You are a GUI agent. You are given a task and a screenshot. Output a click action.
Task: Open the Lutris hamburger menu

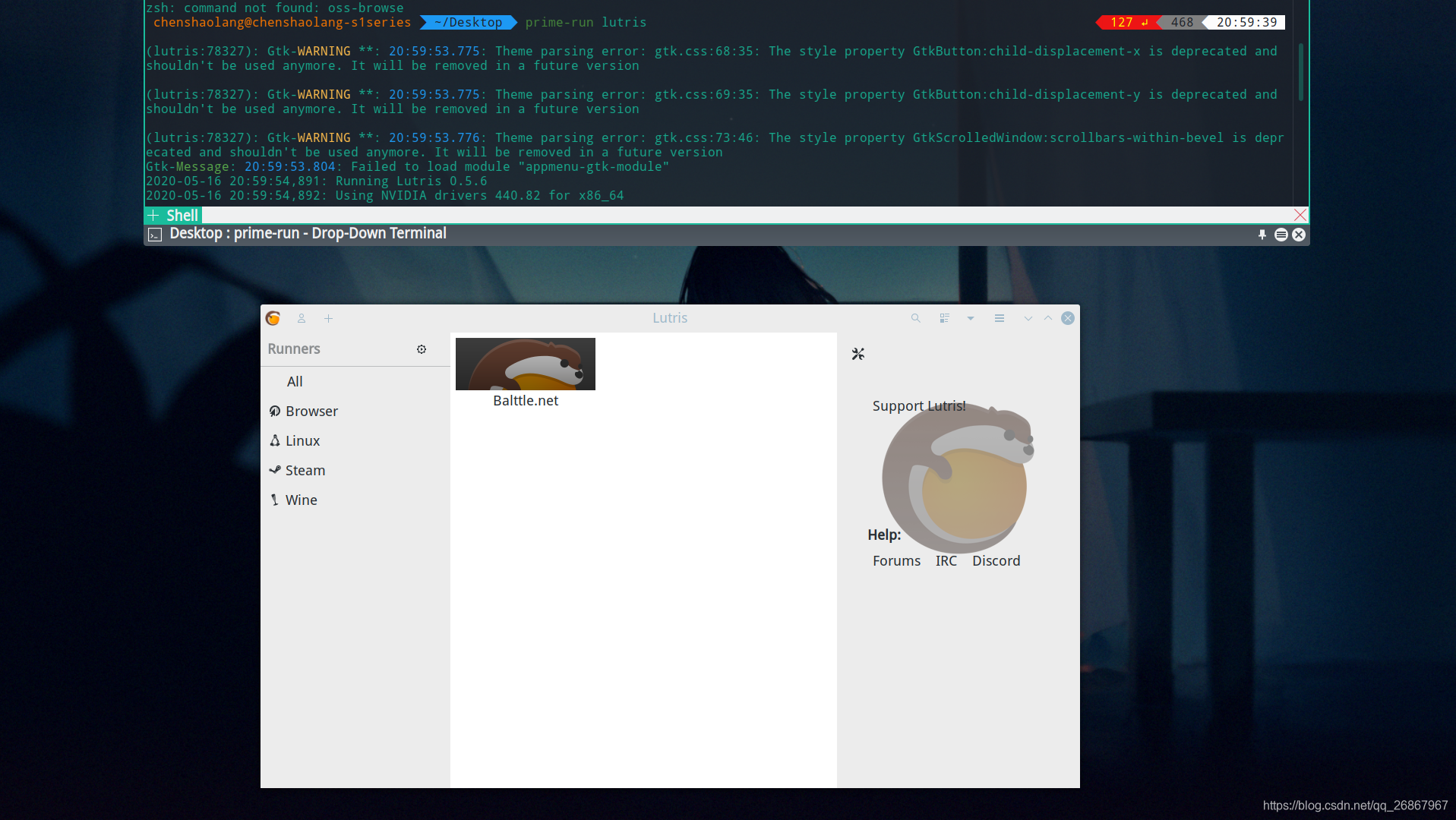tap(1000, 319)
